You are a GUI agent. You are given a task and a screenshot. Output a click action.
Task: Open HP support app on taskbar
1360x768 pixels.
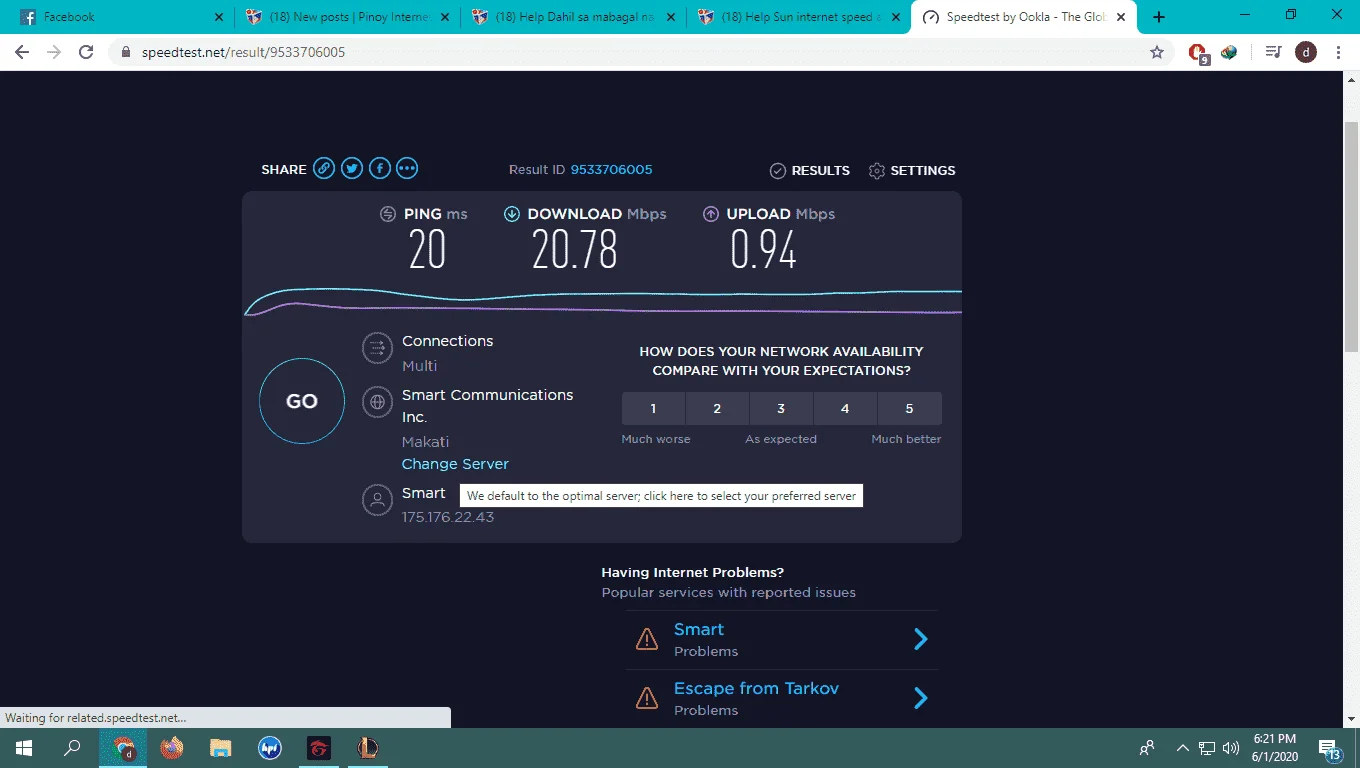269,748
